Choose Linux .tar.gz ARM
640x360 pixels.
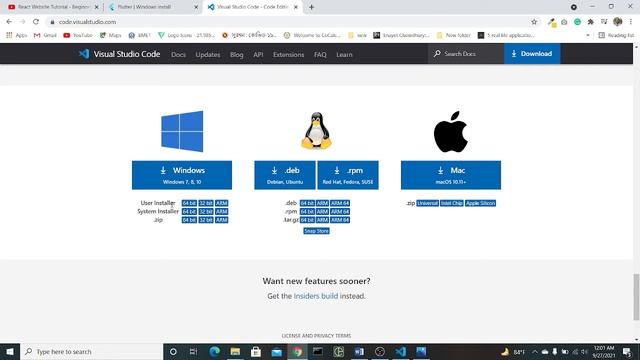pyautogui.click(x=322, y=220)
